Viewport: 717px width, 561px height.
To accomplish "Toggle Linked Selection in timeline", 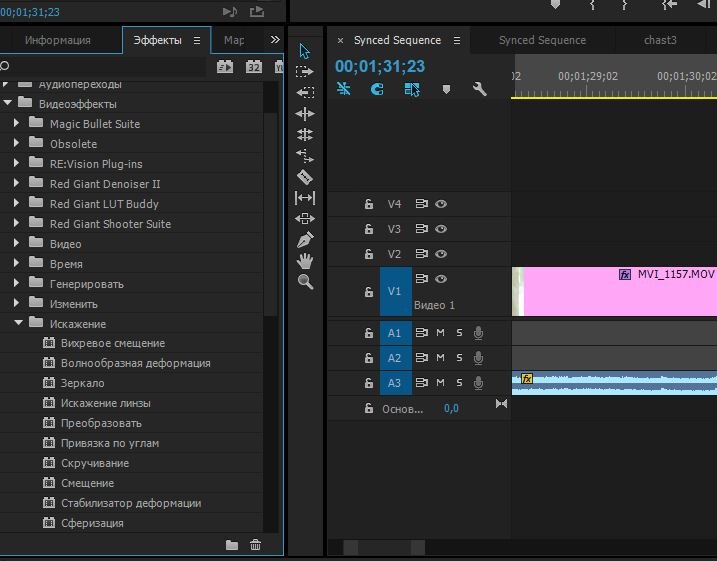I will [x=412, y=89].
